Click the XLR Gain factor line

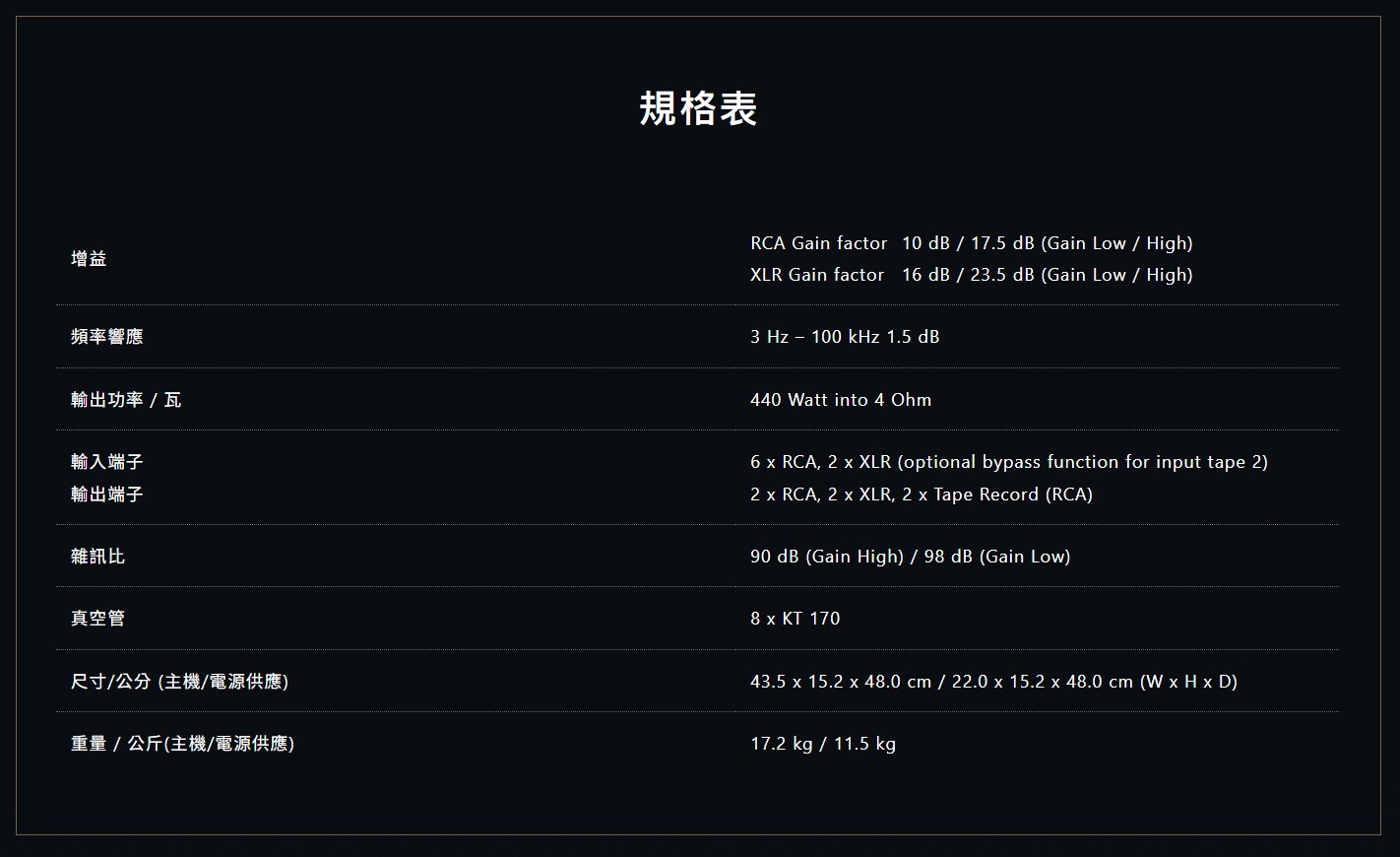971,275
